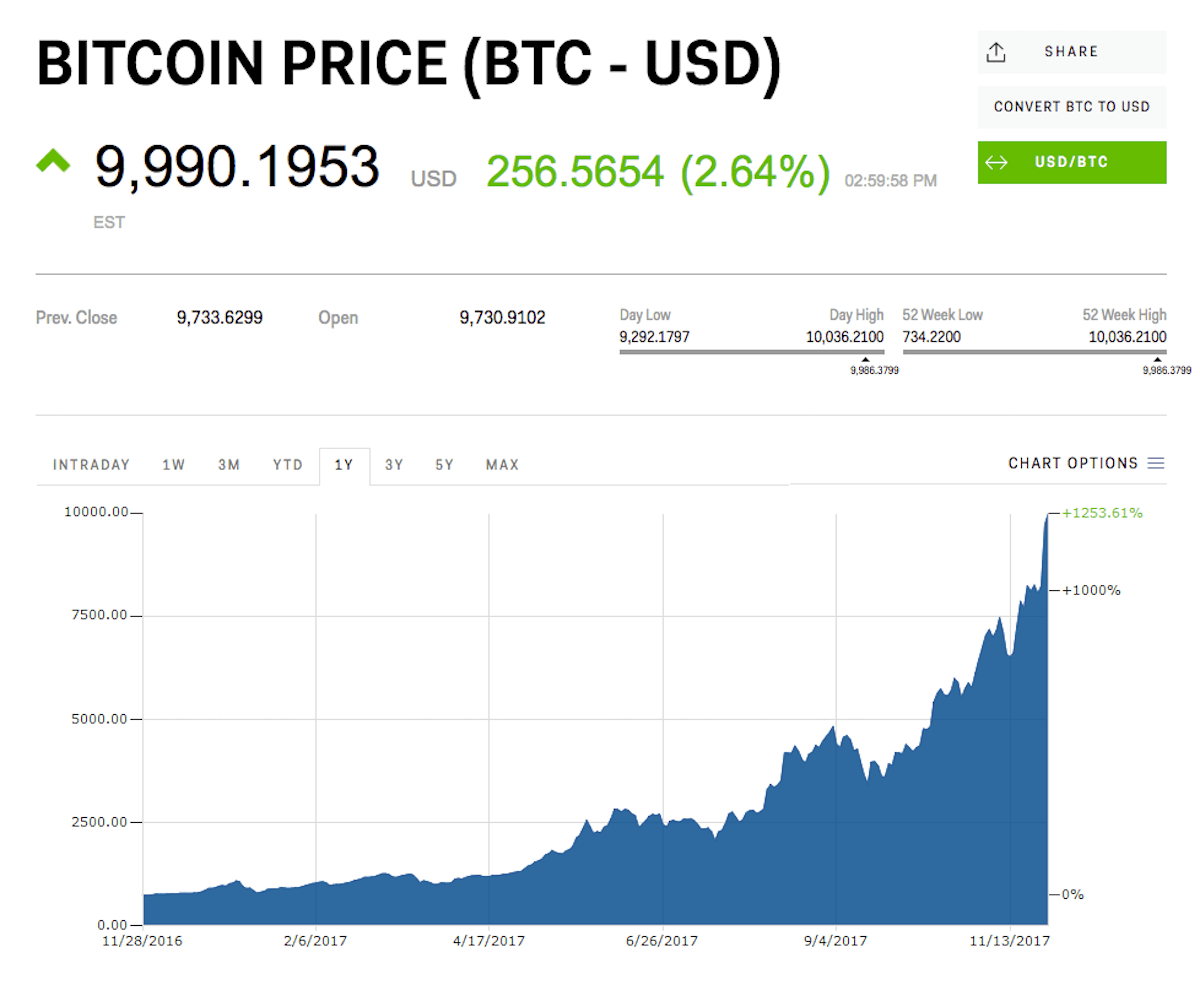Switch chart to the 3Y range
Image resolution: width=1200 pixels, height=996 pixels.
pos(394,465)
